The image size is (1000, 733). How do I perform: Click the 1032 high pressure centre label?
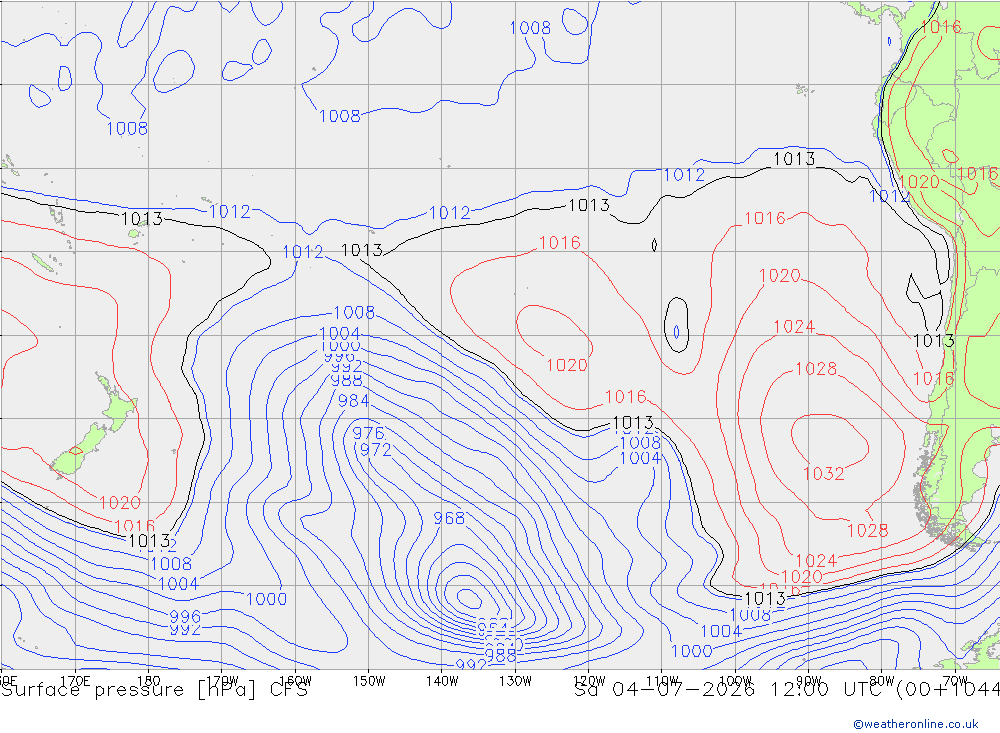[823, 473]
